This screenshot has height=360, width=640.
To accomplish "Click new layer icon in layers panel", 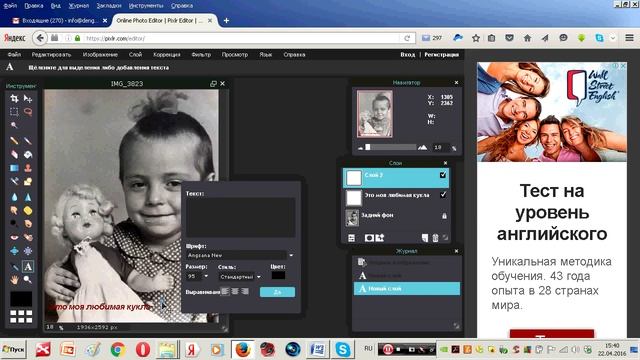I will point(425,238).
